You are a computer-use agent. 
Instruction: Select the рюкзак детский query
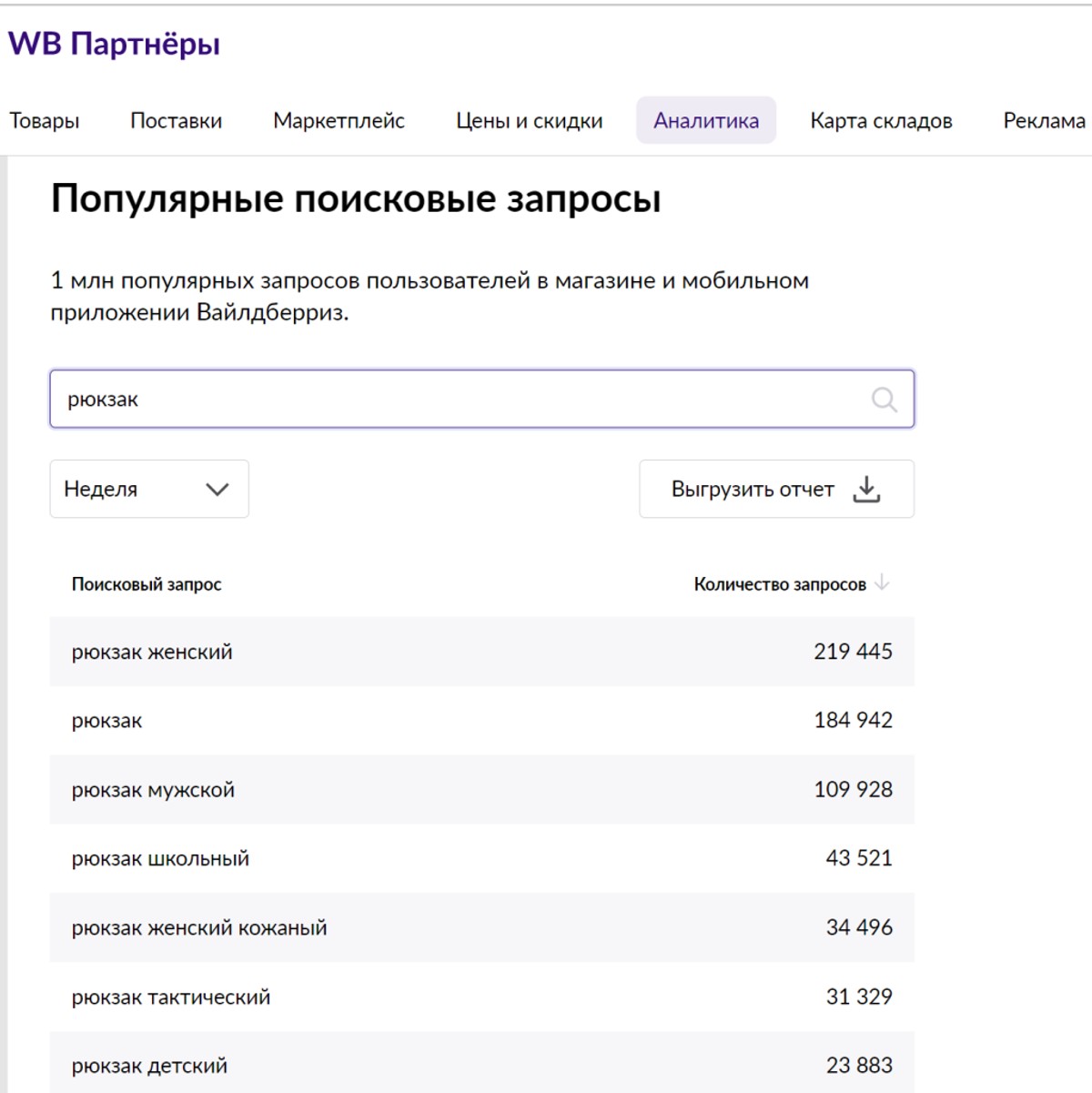point(481,1063)
